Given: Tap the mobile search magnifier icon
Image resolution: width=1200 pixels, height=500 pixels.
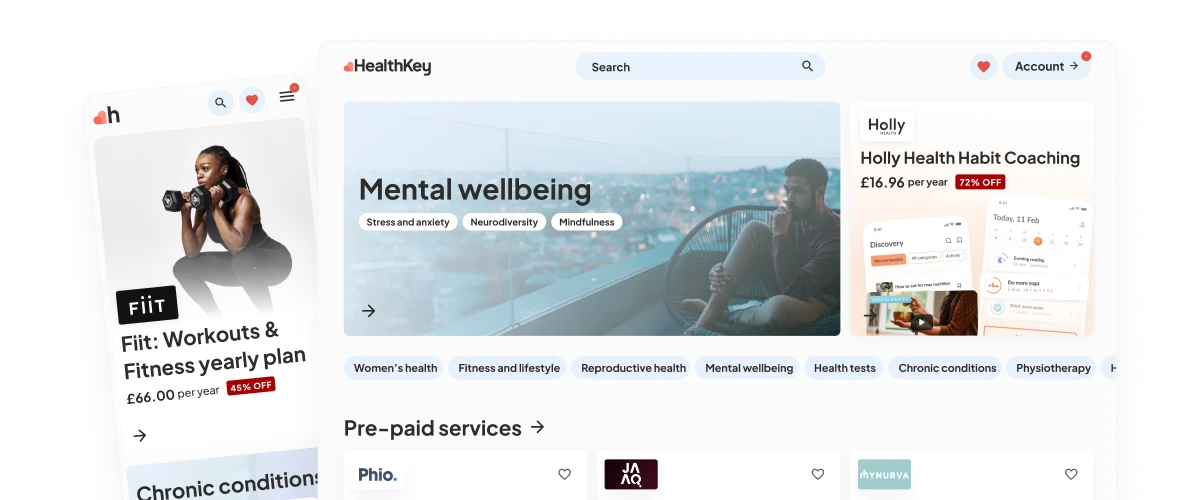Looking at the screenshot, I should click(220, 102).
